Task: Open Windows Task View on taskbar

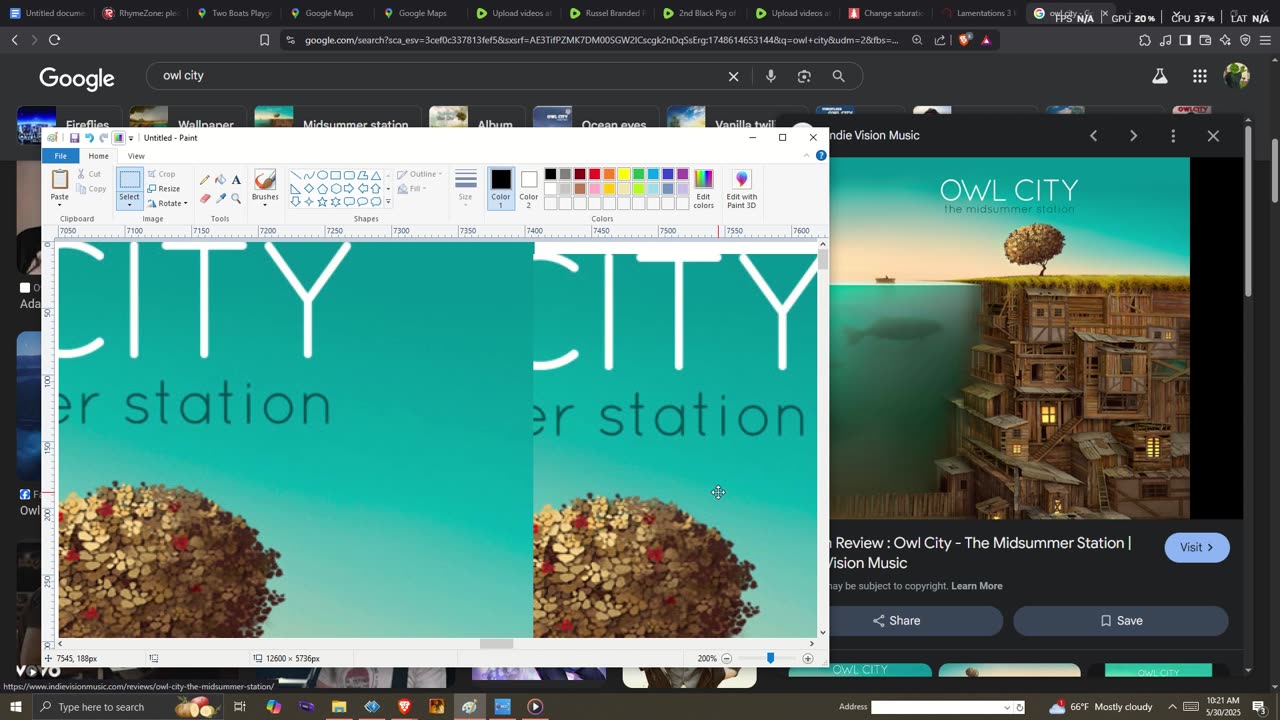Action: pyautogui.click(x=240, y=707)
